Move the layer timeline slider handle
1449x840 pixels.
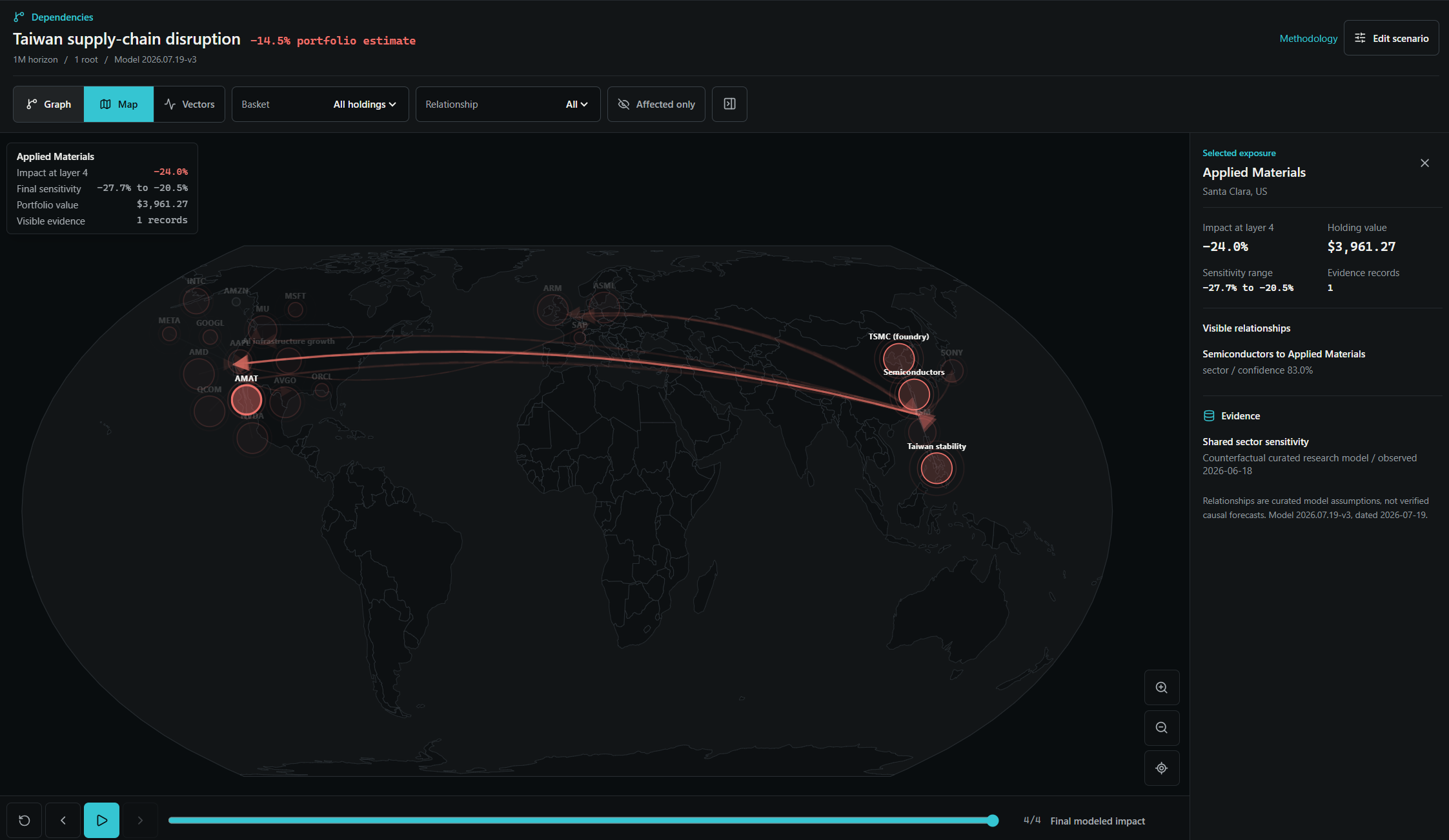pyautogui.click(x=993, y=821)
